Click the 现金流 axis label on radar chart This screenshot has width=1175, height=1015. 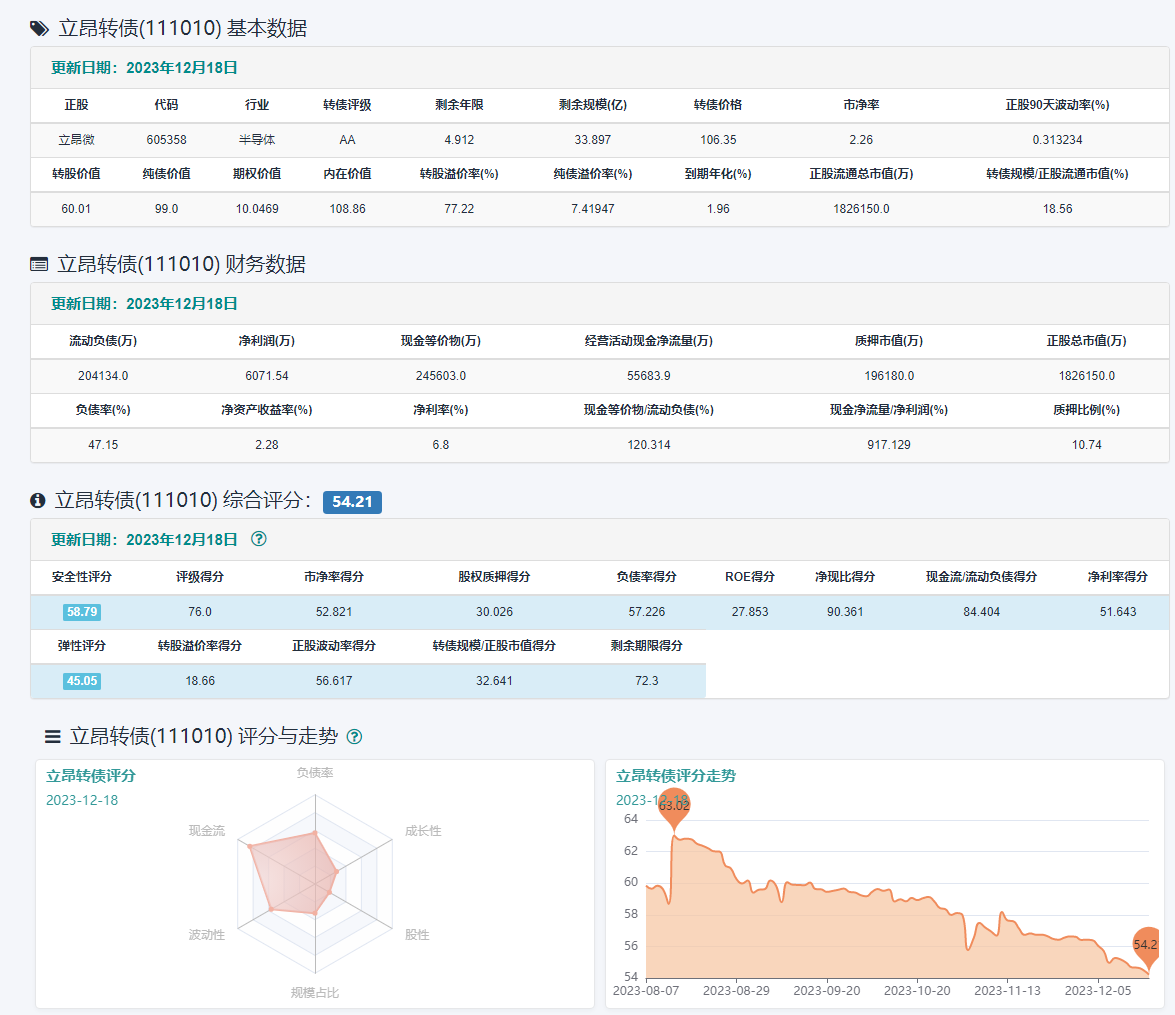[207, 831]
